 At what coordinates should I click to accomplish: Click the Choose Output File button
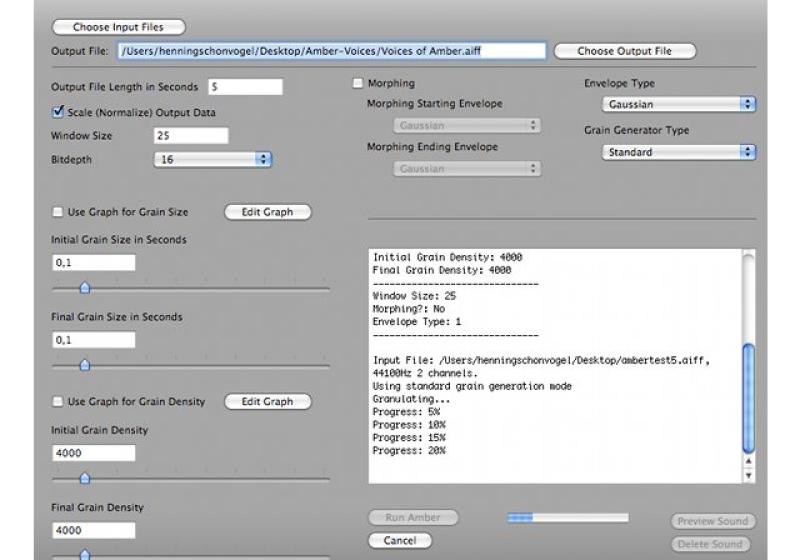coord(624,51)
